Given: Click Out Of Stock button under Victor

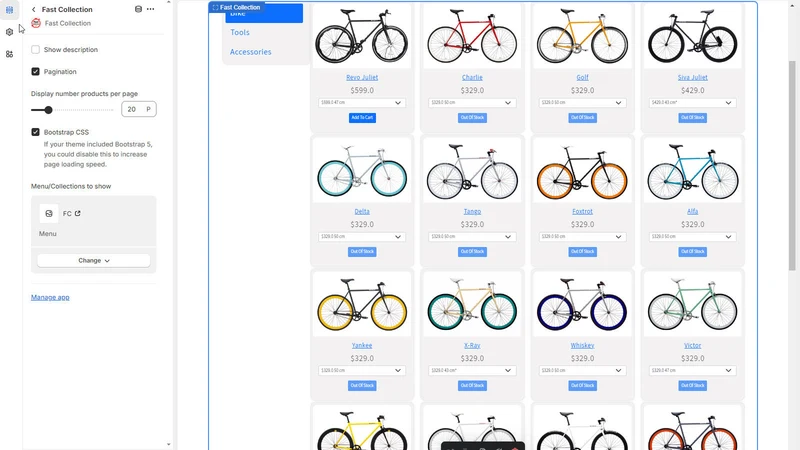Looking at the screenshot, I should pyautogui.click(x=692, y=386).
